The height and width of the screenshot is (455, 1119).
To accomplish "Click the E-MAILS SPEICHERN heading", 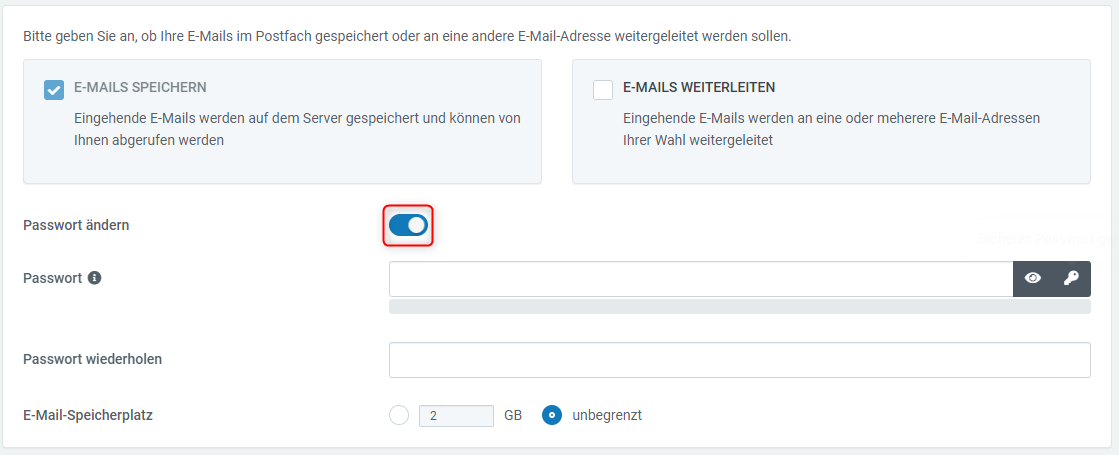I will (x=140, y=88).
